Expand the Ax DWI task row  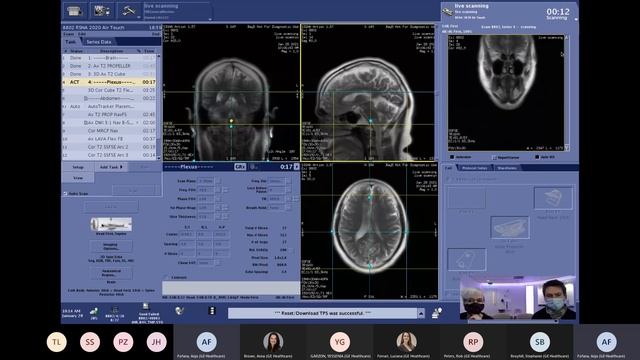[86, 123]
